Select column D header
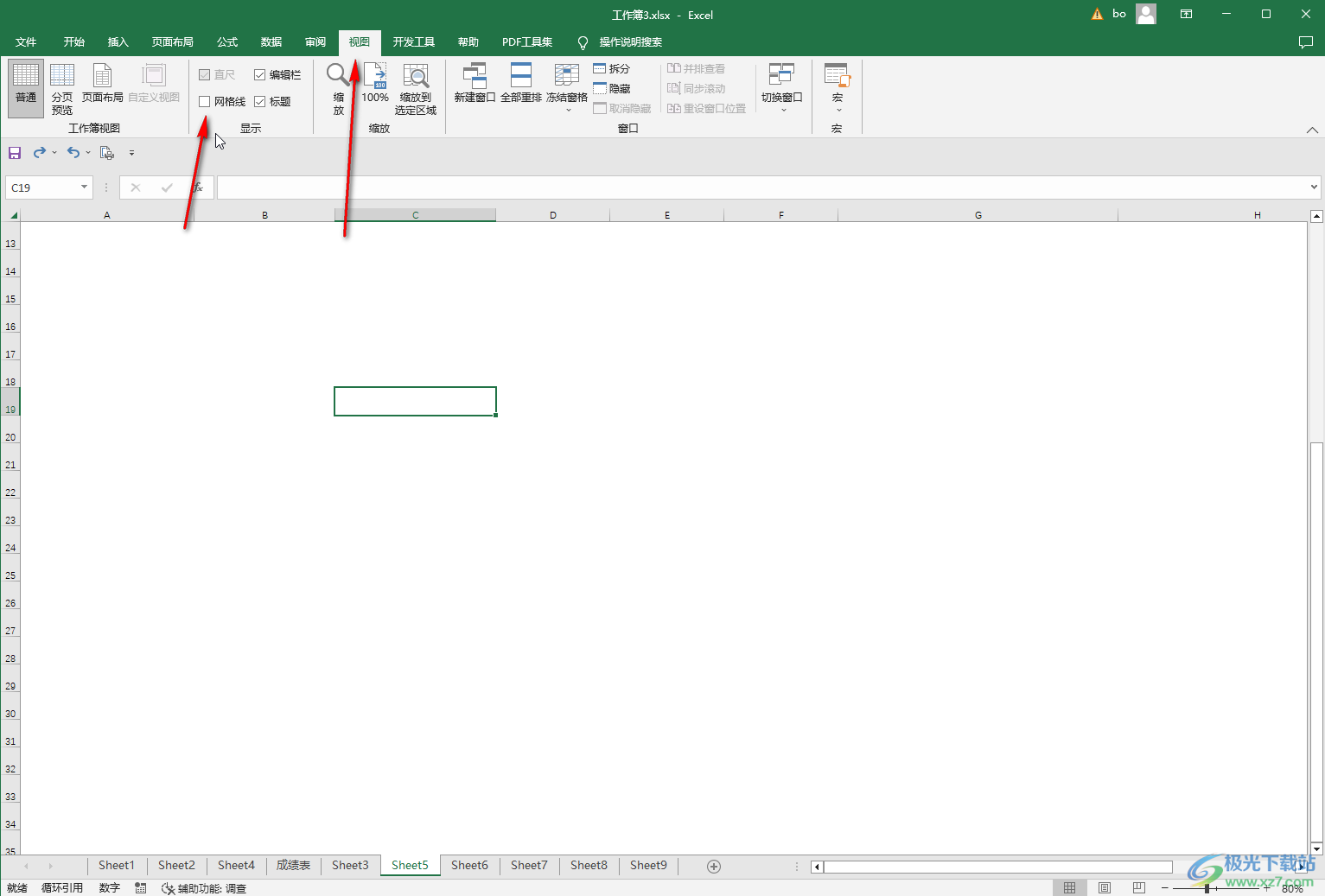Screen dimensions: 1325x896 coord(553,215)
